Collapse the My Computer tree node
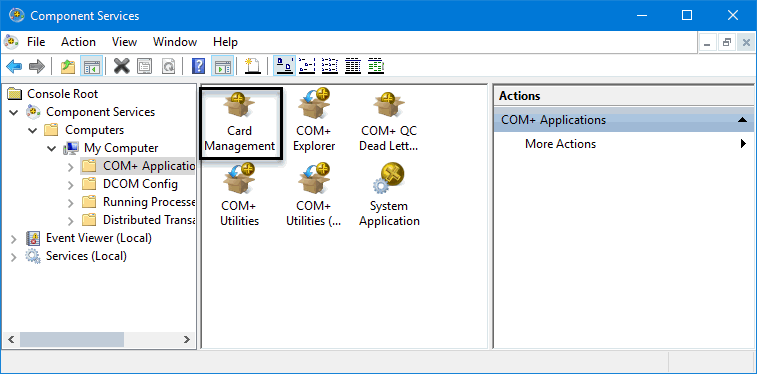 pos(52,148)
